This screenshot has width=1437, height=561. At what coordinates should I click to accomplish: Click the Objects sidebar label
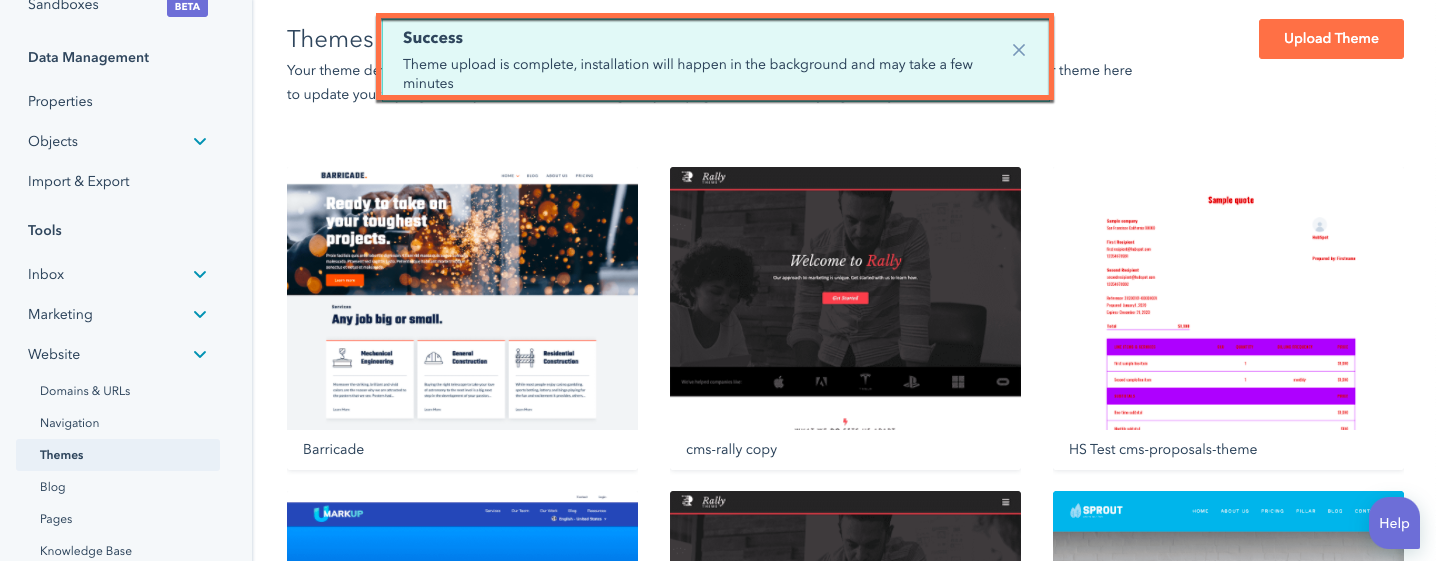coord(53,141)
